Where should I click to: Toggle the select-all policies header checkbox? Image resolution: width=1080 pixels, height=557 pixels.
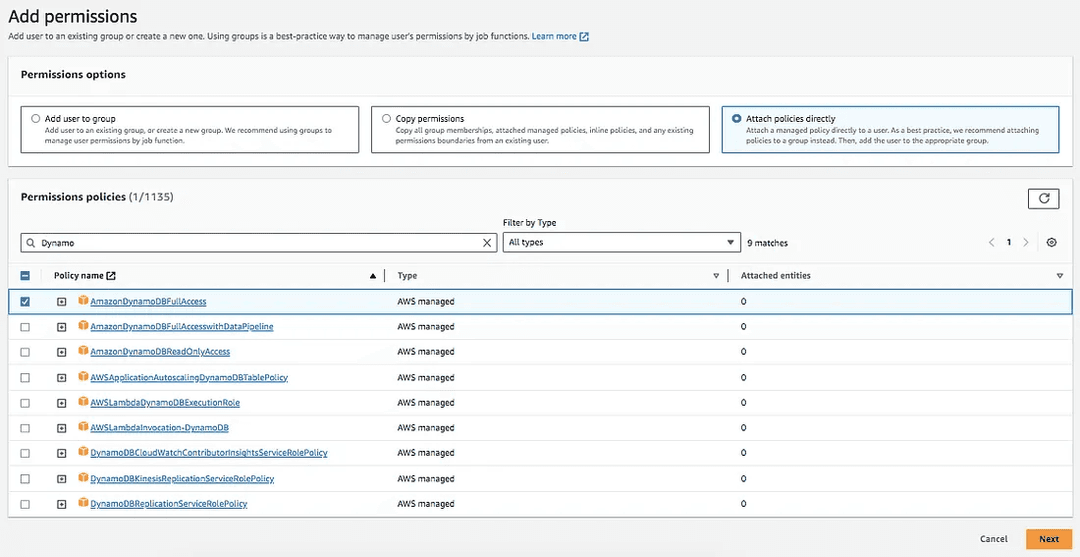pos(25,275)
